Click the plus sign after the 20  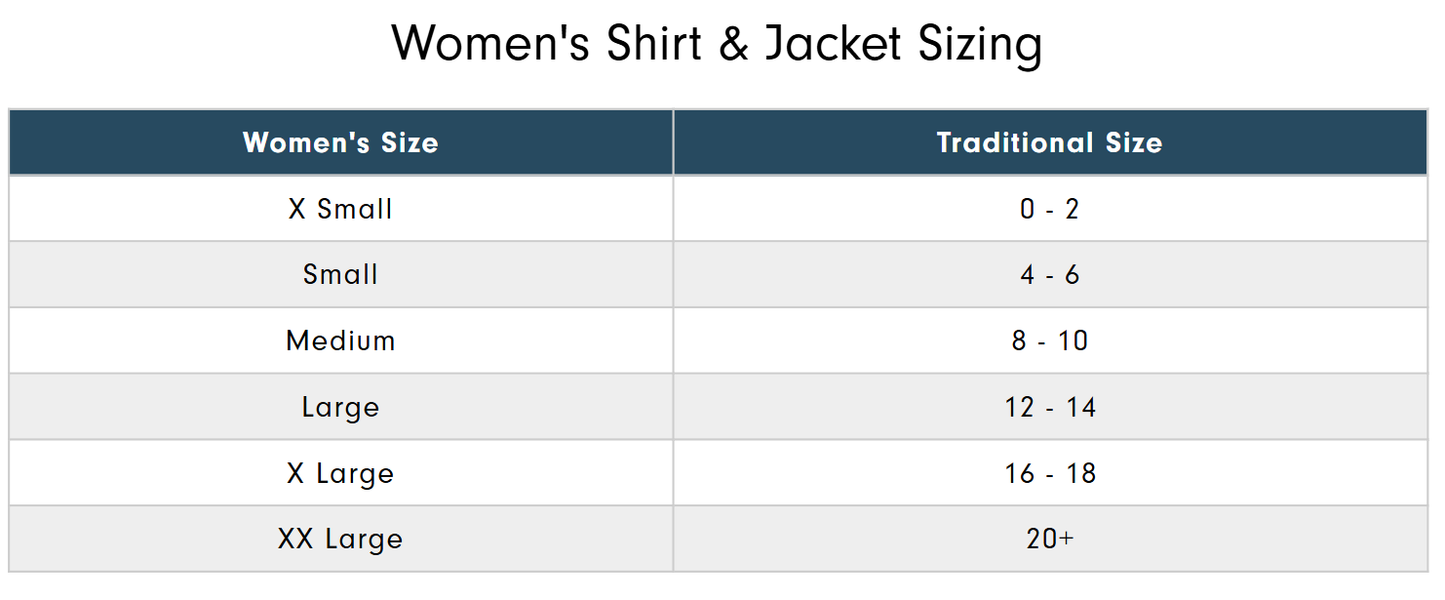point(1067,538)
